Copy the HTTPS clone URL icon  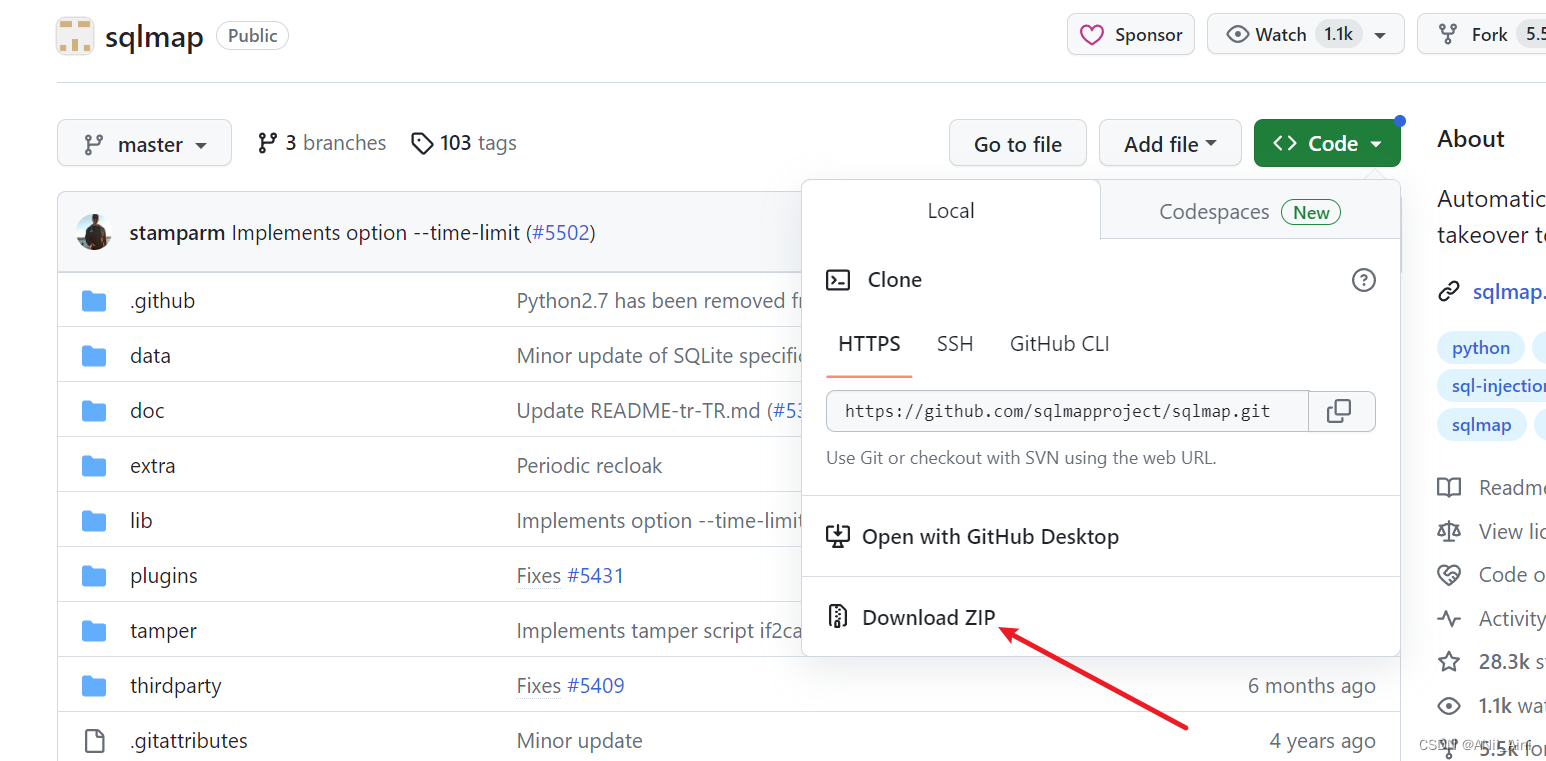(1339, 411)
